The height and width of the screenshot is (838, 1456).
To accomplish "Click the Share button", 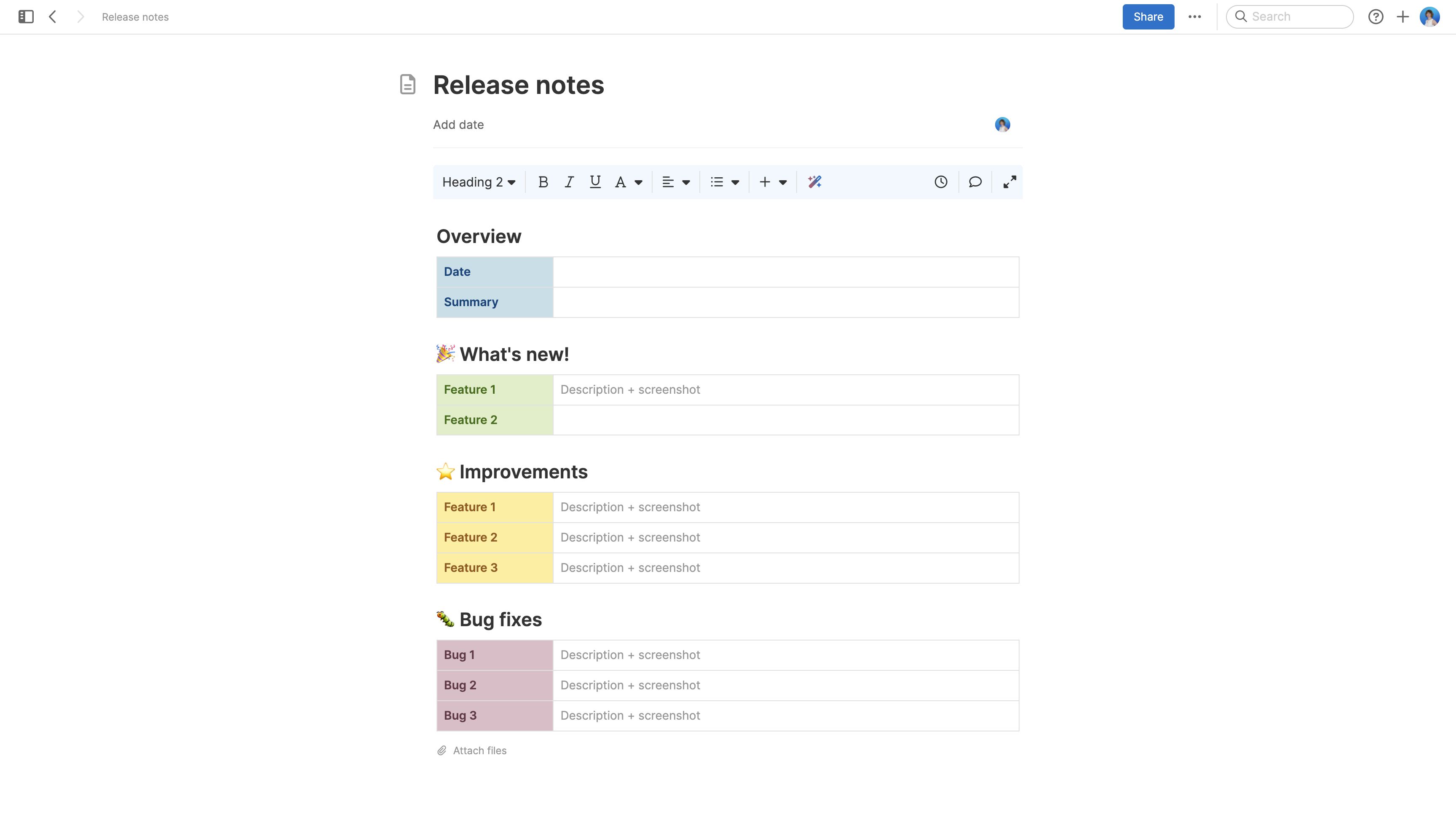I will (1148, 17).
